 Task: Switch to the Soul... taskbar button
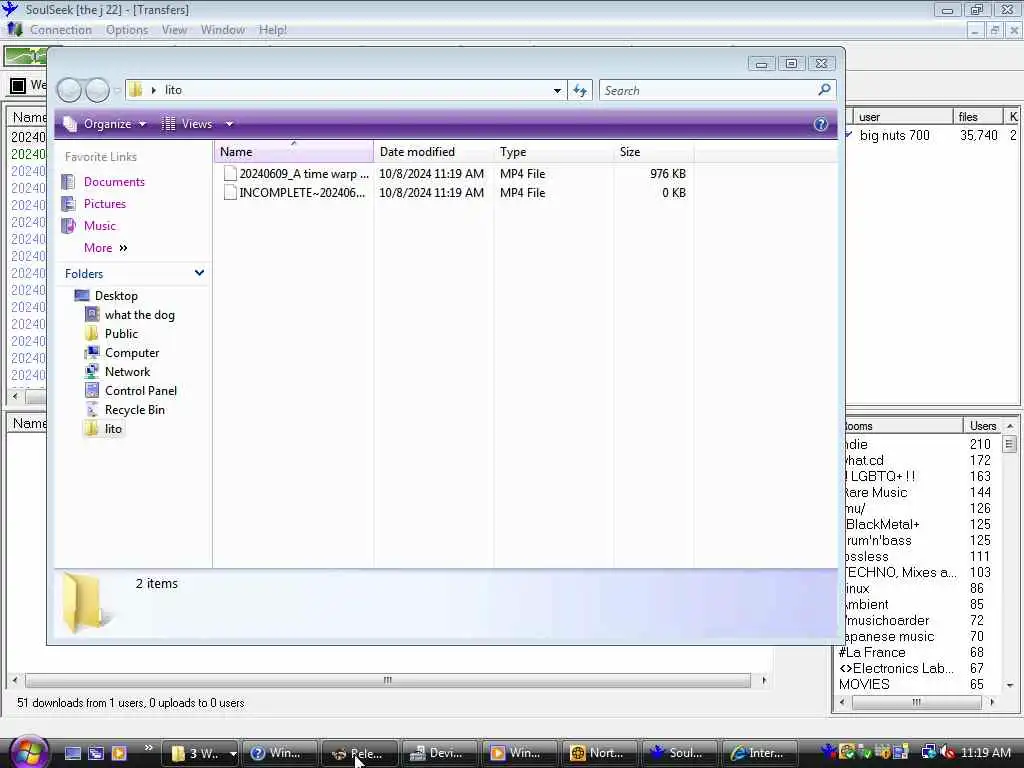pyautogui.click(x=679, y=754)
